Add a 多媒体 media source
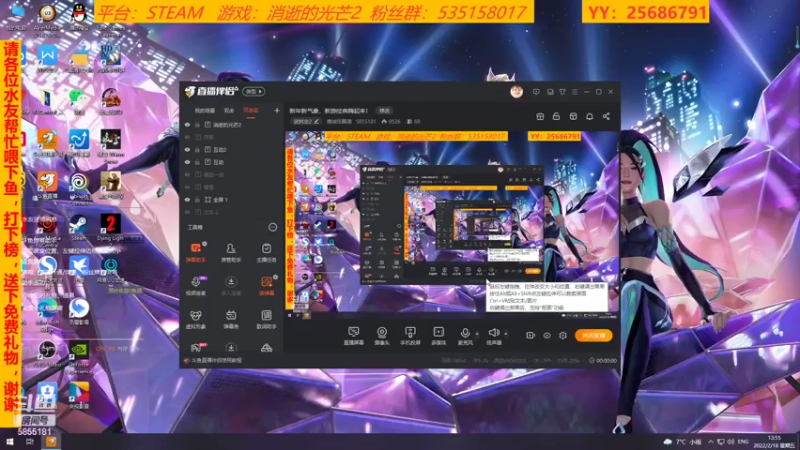Viewport: 800px width, 450px height. (x=438, y=336)
